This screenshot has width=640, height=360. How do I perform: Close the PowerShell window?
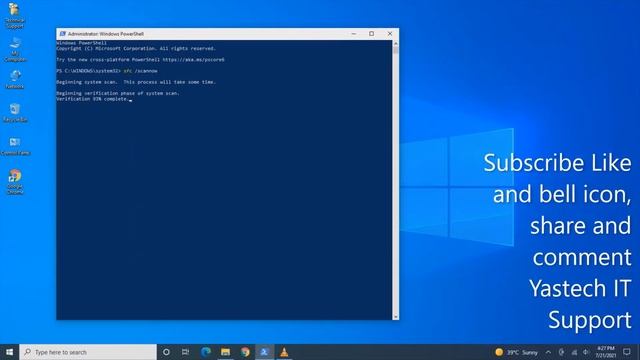click(x=390, y=34)
